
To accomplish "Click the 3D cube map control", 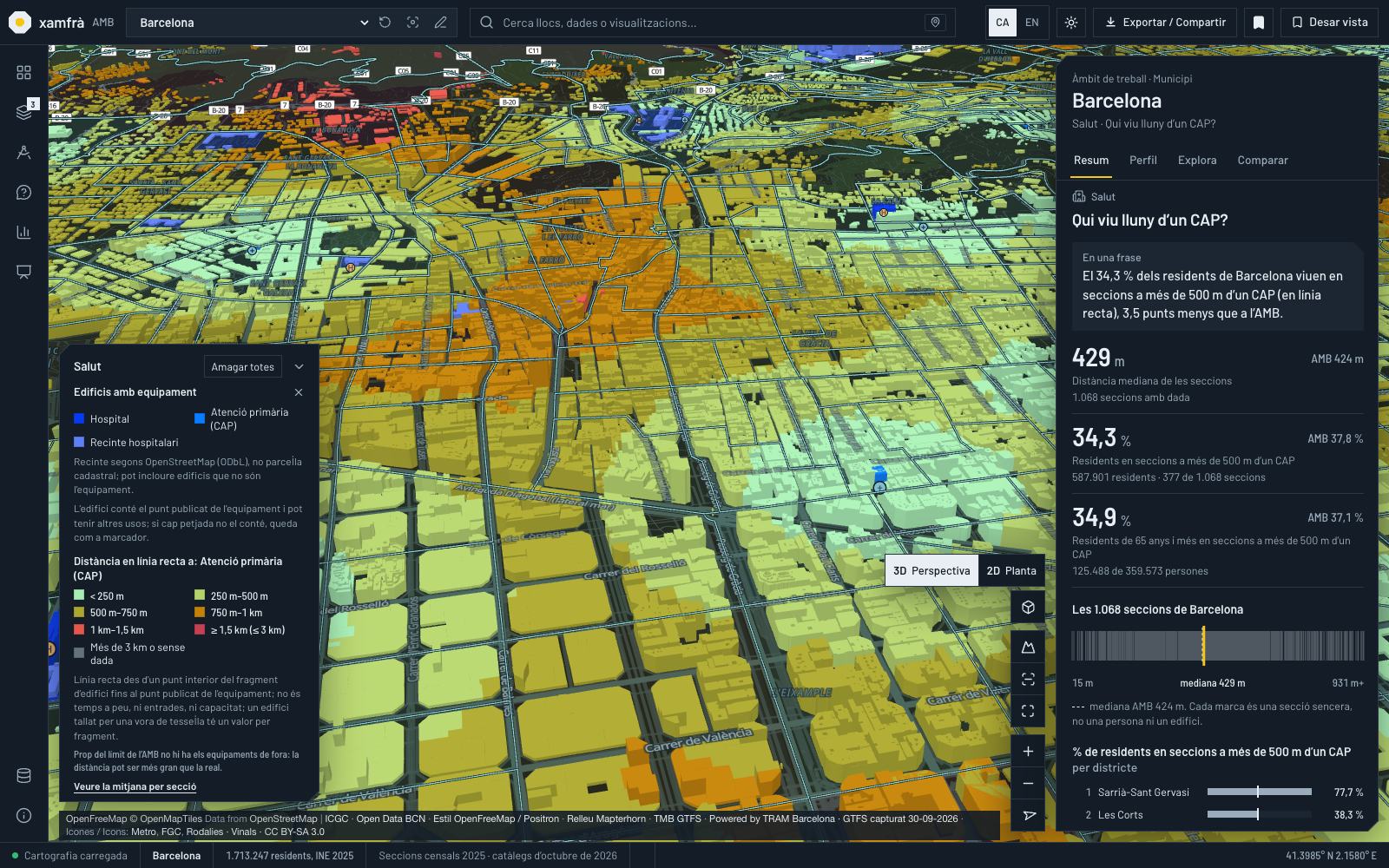I will click(x=1028, y=607).
